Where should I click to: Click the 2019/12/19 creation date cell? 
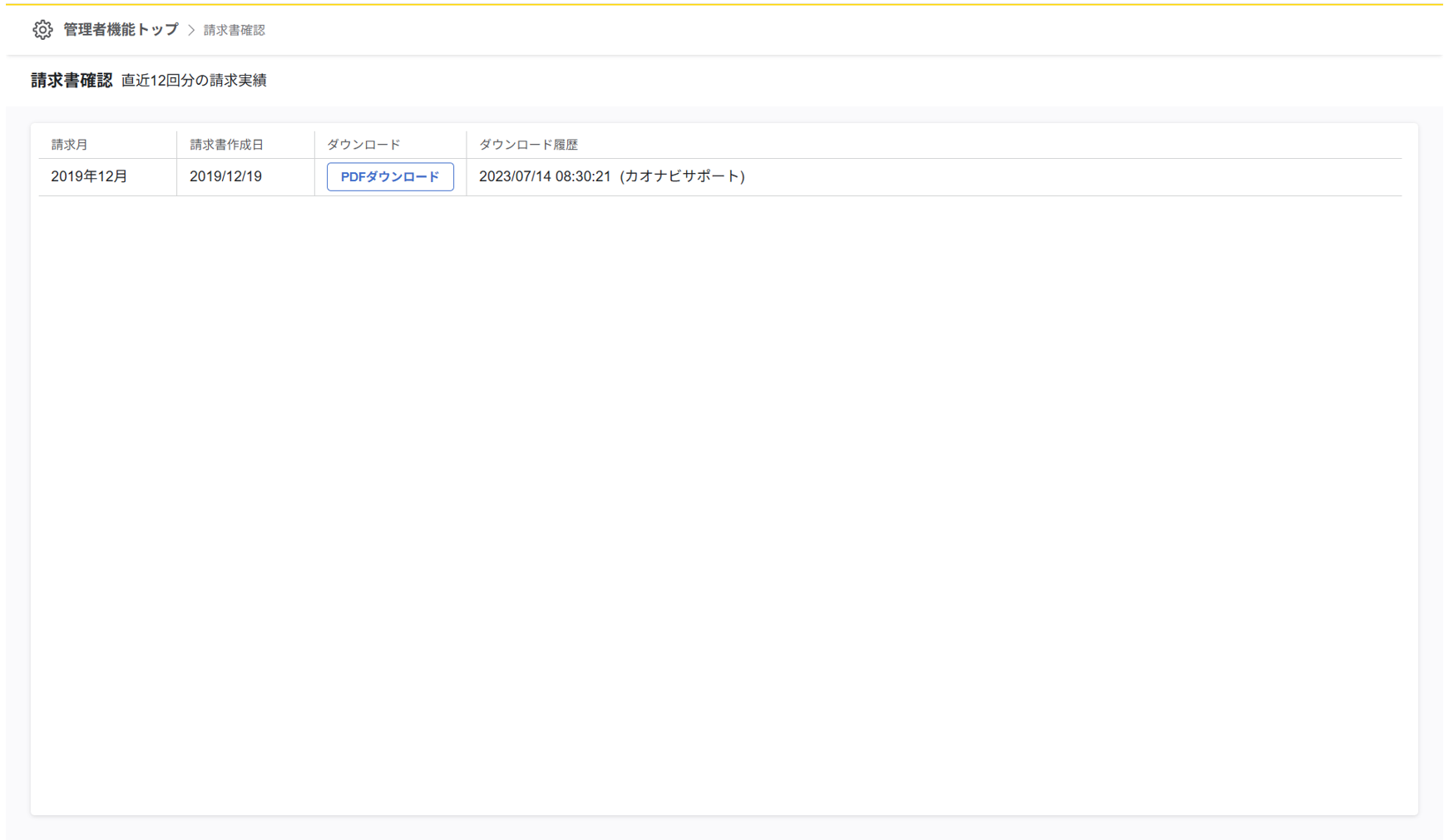pyautogui.click(x=225, y=176)
